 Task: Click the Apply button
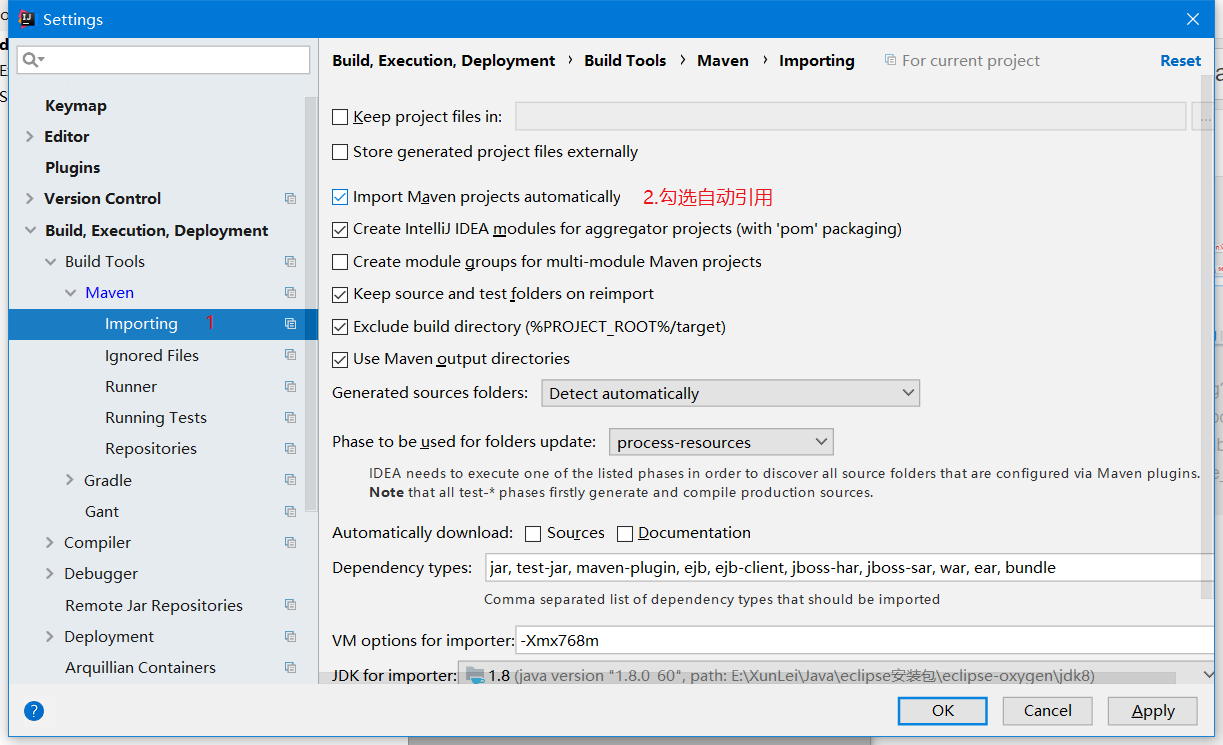click(x=1153, y=711)
